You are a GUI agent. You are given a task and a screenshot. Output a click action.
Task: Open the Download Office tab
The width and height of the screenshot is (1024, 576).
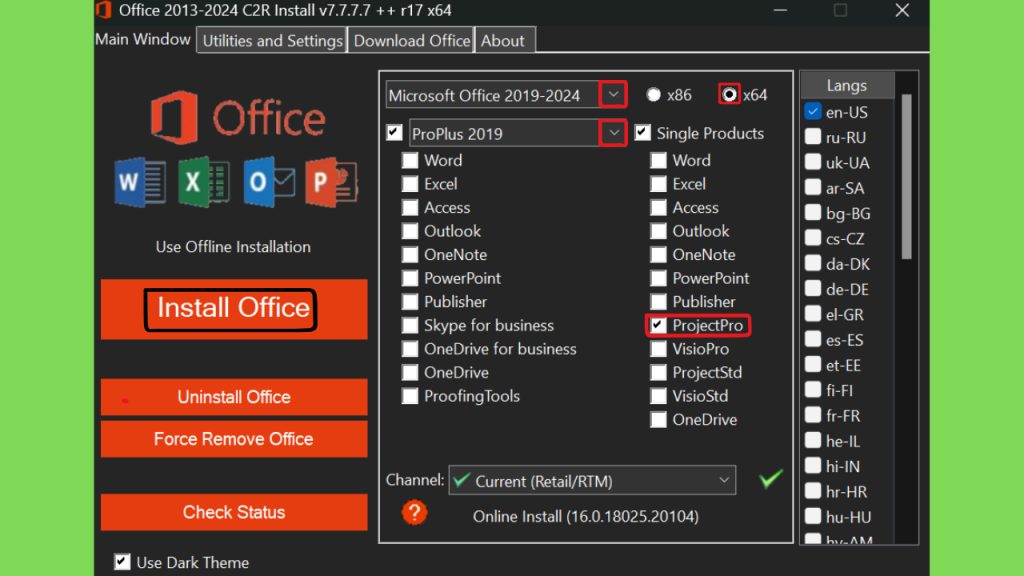click(x=412, y=40)
